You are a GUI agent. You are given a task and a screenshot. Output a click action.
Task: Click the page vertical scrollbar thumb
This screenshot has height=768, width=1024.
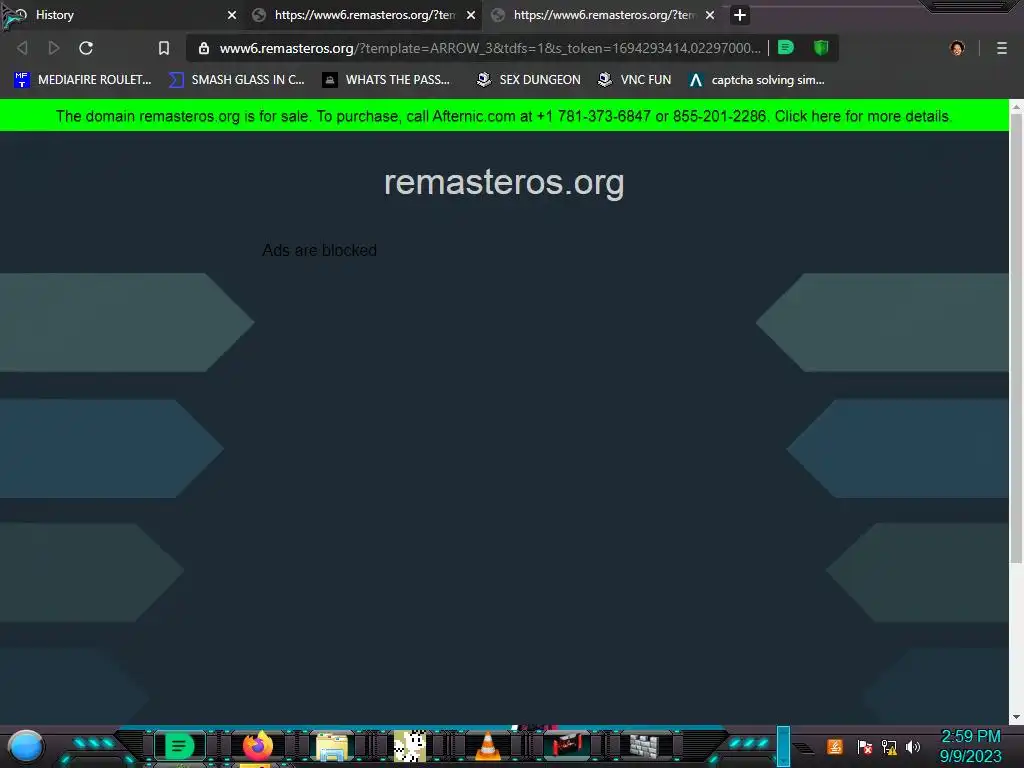coord(1016,338)
